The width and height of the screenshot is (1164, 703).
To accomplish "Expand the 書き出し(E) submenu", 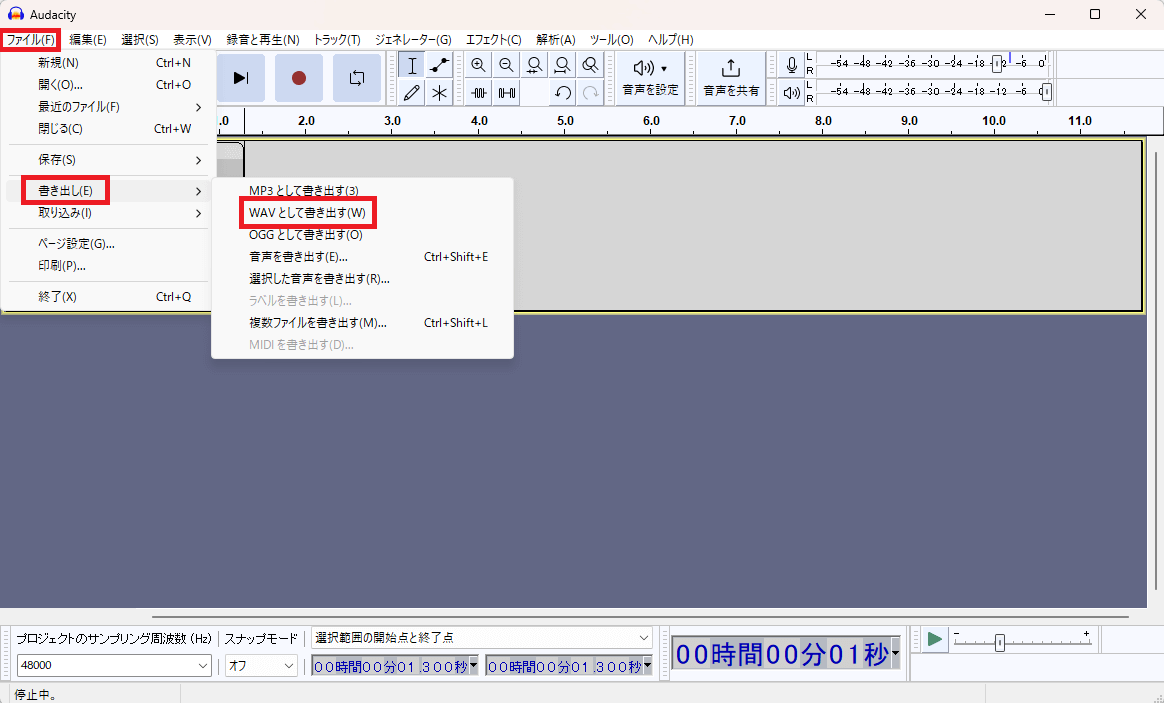I will [x=108, y=191].
